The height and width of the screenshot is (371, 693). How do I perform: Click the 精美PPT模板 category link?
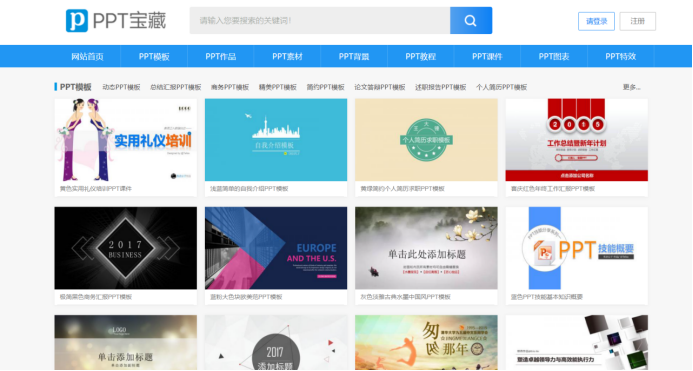pyautogui.click(x=278, y=87)
